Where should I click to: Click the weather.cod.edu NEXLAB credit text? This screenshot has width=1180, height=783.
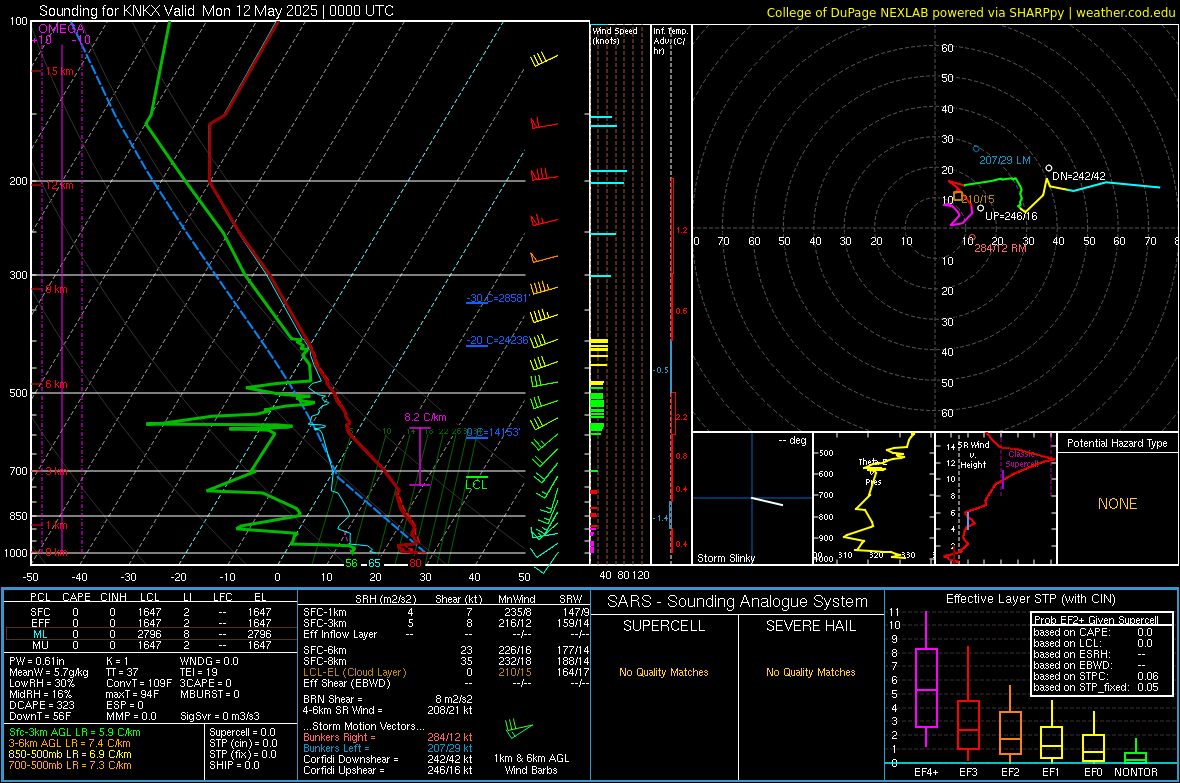[x=971, y=12]
